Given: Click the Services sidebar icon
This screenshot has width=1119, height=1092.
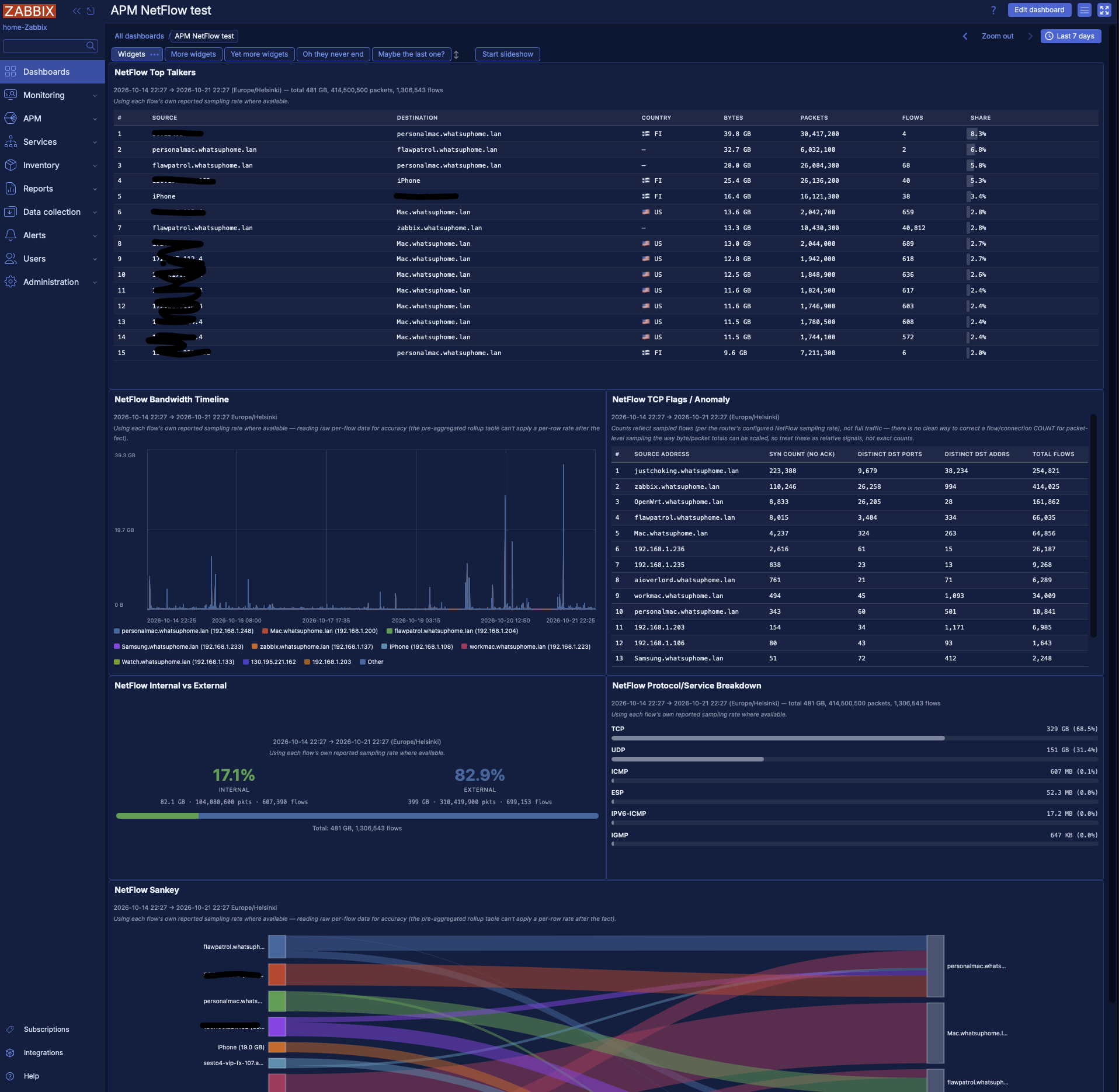Looking at the screenshot, I should coord(11,141).
